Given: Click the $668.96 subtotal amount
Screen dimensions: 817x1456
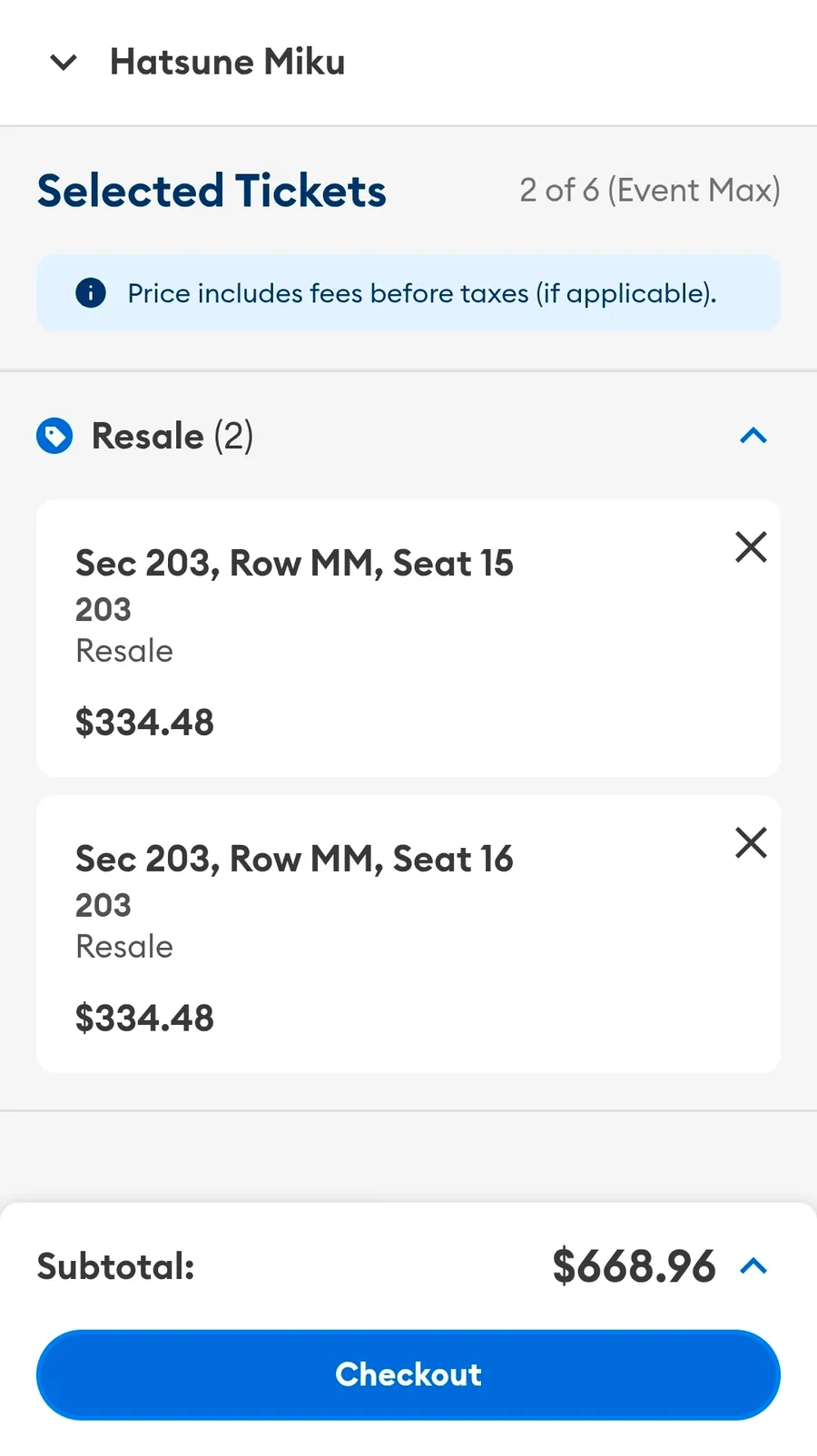Looking at the screenshot, I should (634, 1266).
